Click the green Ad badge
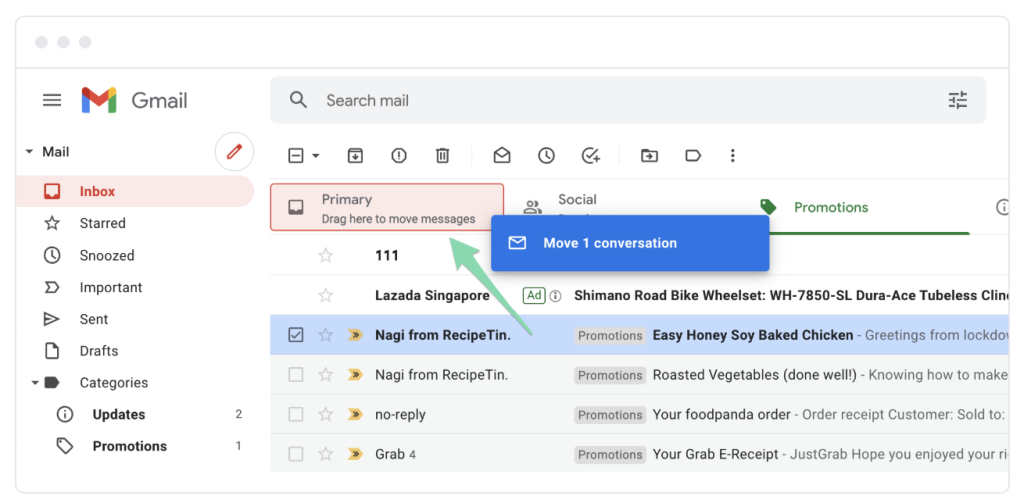 click(534, 295)
